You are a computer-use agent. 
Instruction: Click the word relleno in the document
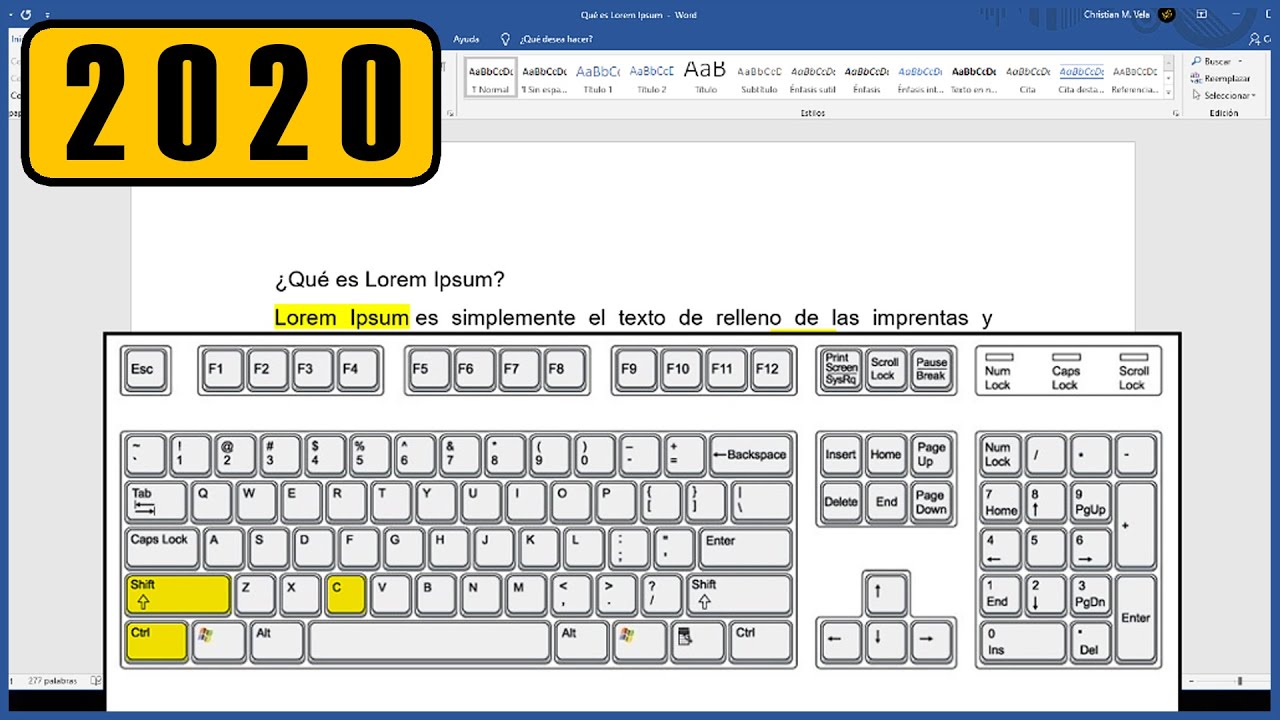point(748,318)
